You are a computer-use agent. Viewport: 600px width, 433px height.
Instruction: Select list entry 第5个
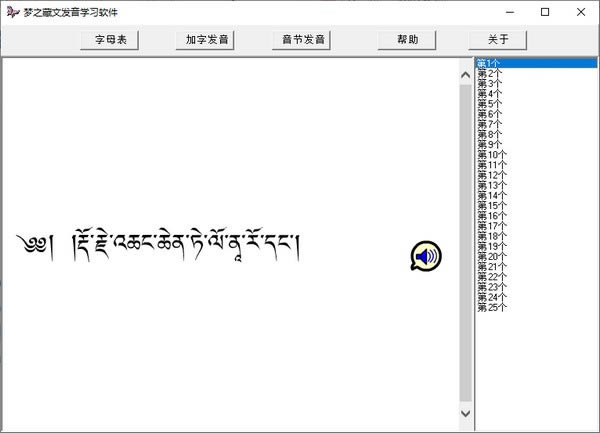point(490,104)
